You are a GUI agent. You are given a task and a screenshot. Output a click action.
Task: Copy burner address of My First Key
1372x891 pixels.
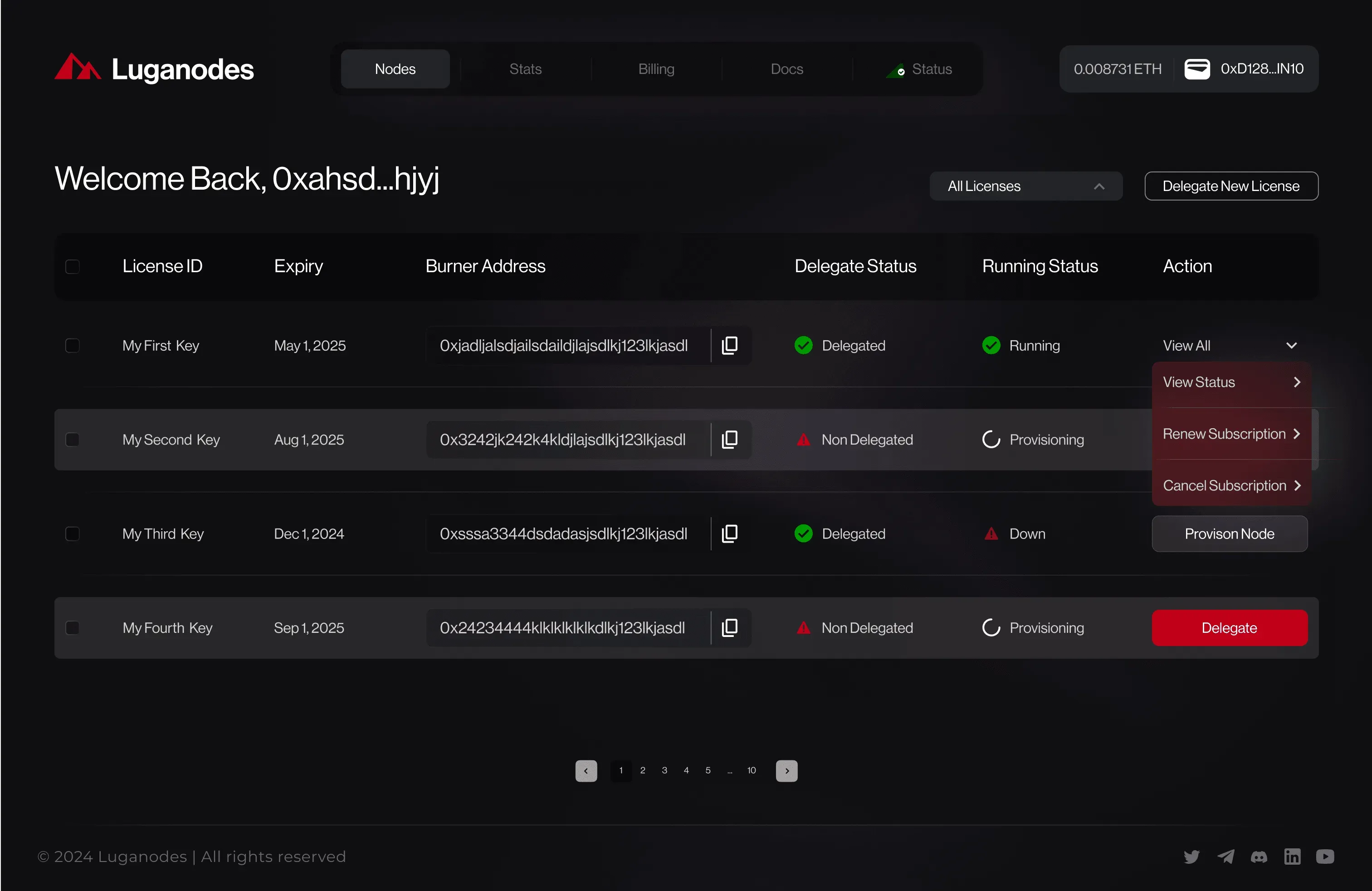coord(730,345)
